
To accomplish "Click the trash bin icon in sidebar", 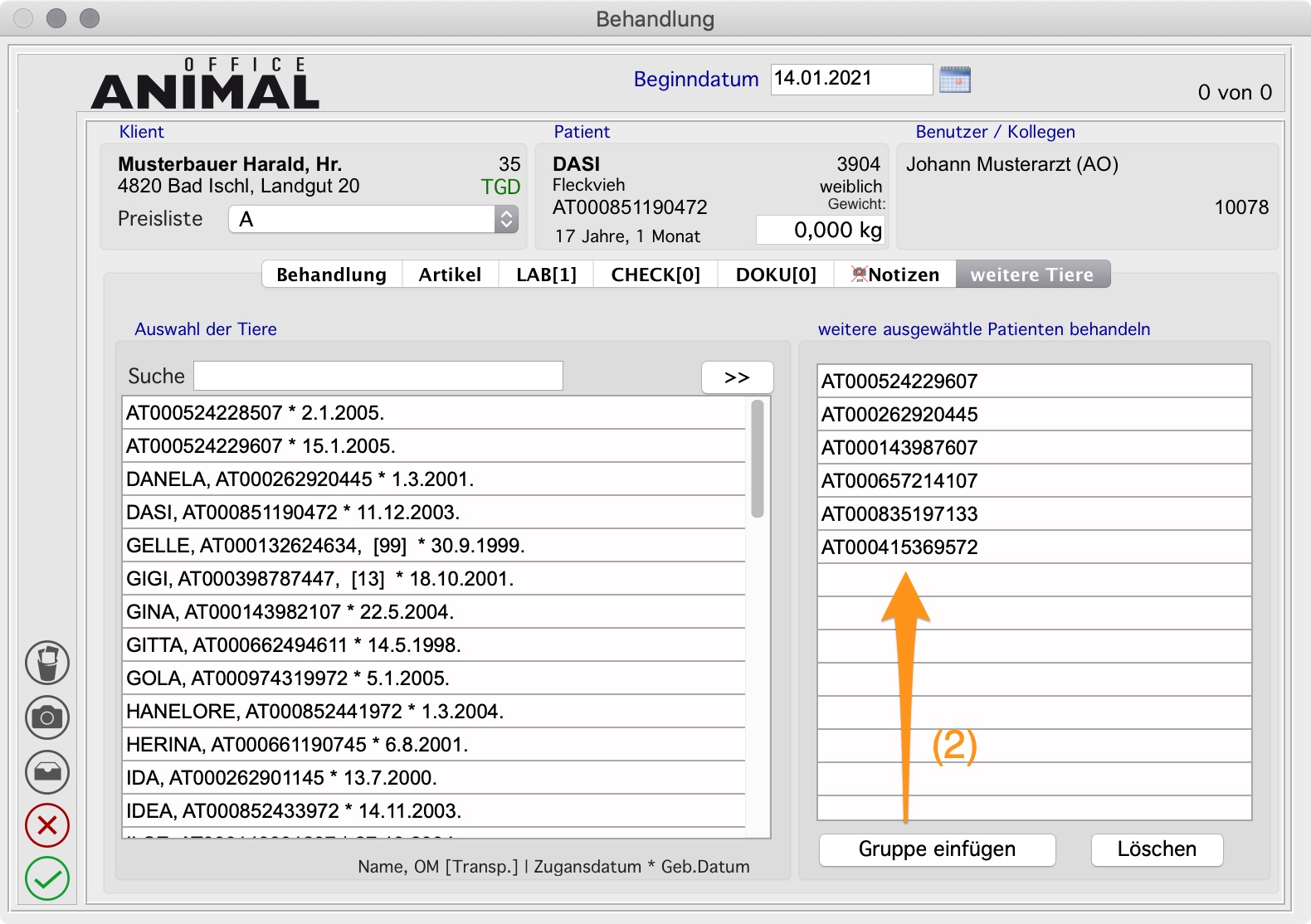I will tap(47, 663).
